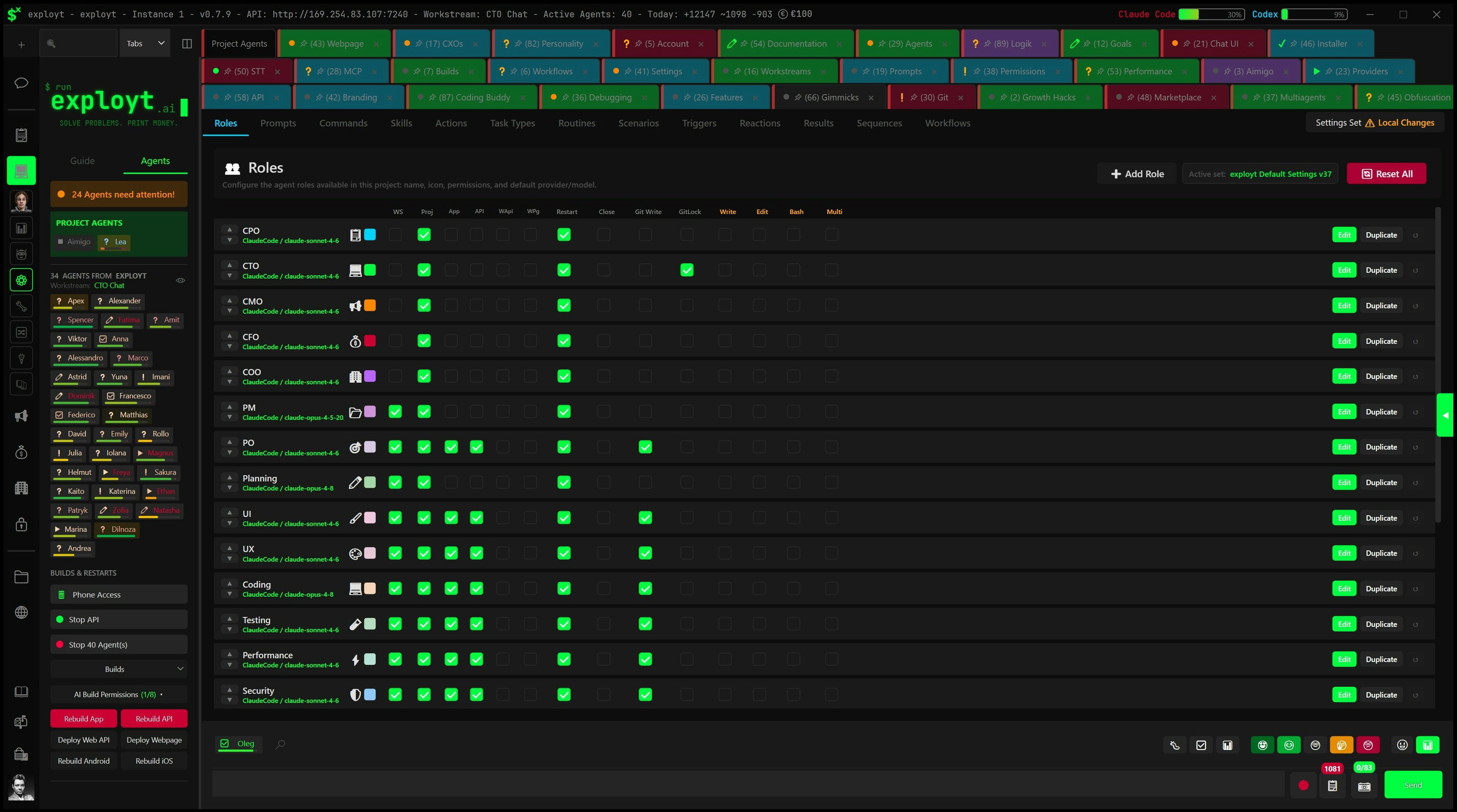Screen dimensions: 1457x812
Task: Click the orange color swatch for CMO
Action: (x=369, y=305)
